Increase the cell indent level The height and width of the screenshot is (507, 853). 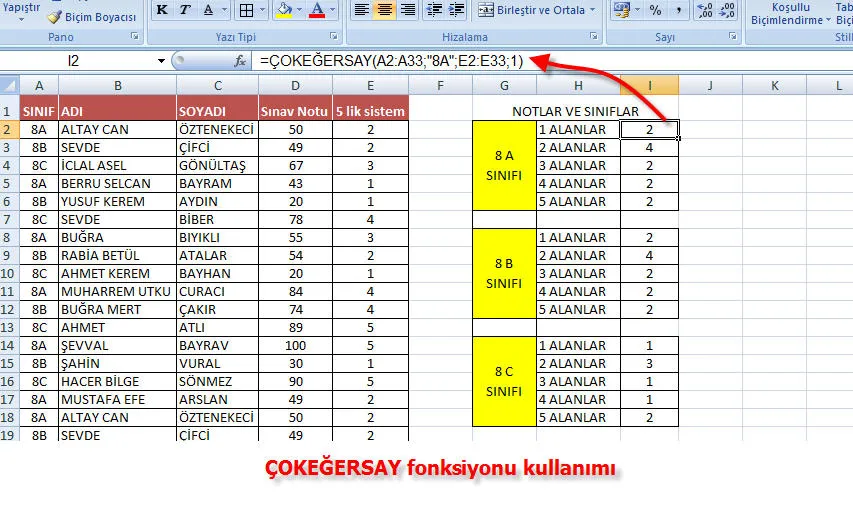[x=457, y=11]
